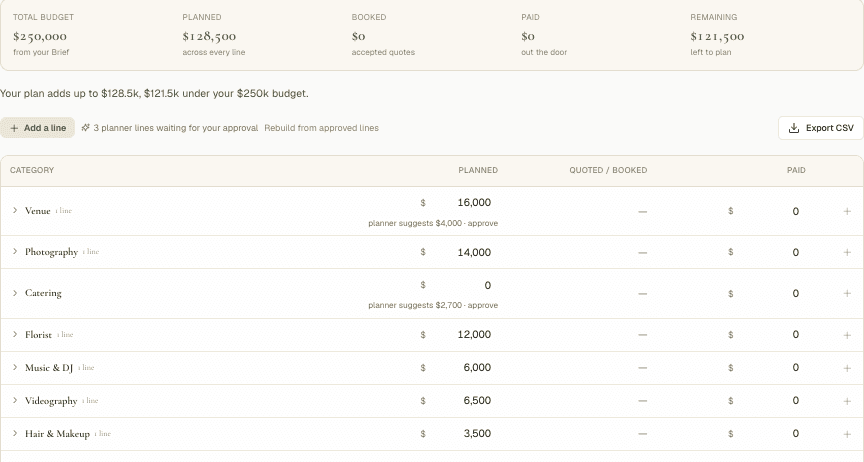The height and width of the screenshot is (462, 864).
Task: Expand the Videography category chevron
Action: 15,400
